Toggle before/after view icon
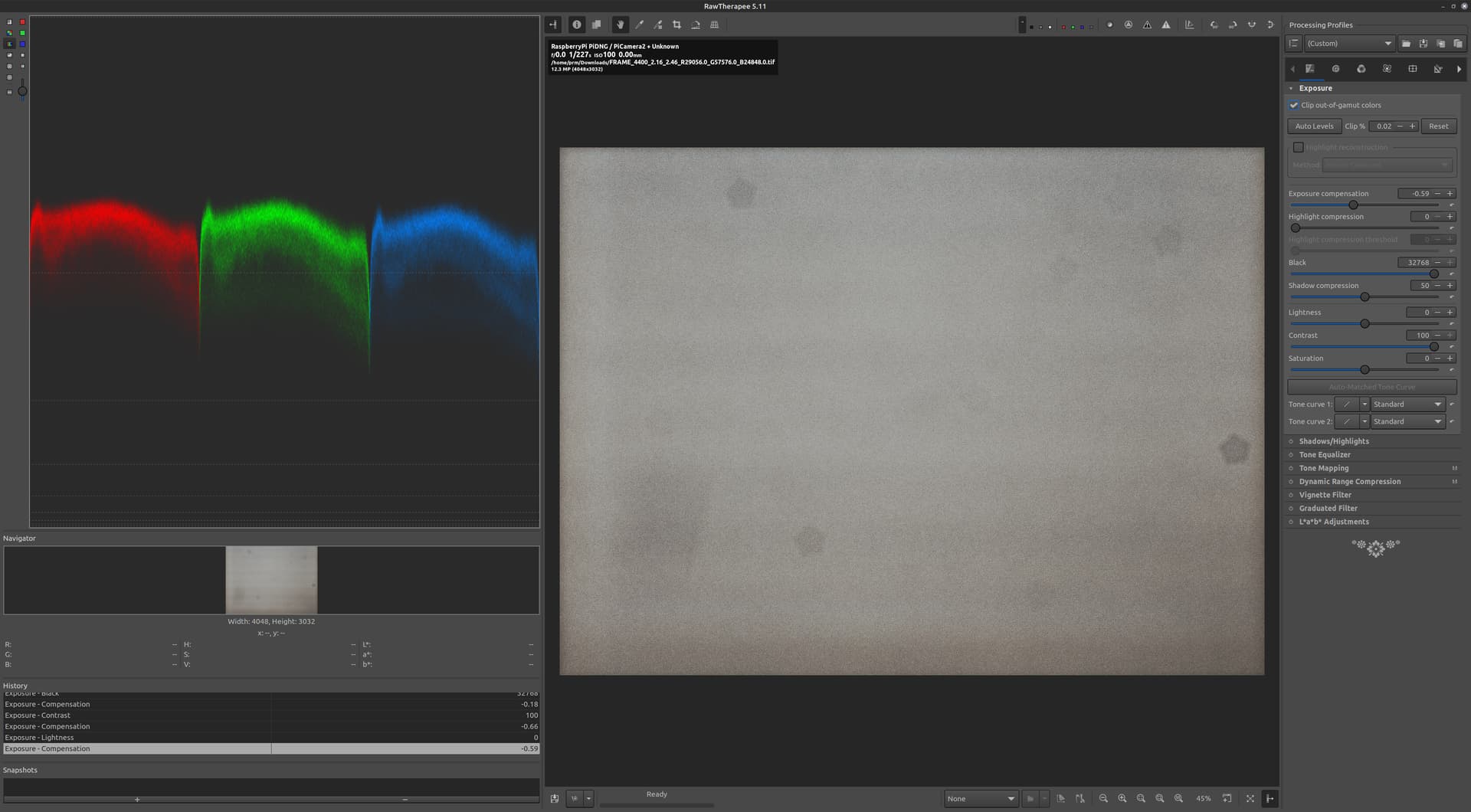1471x812 pixels. [596, 25]
